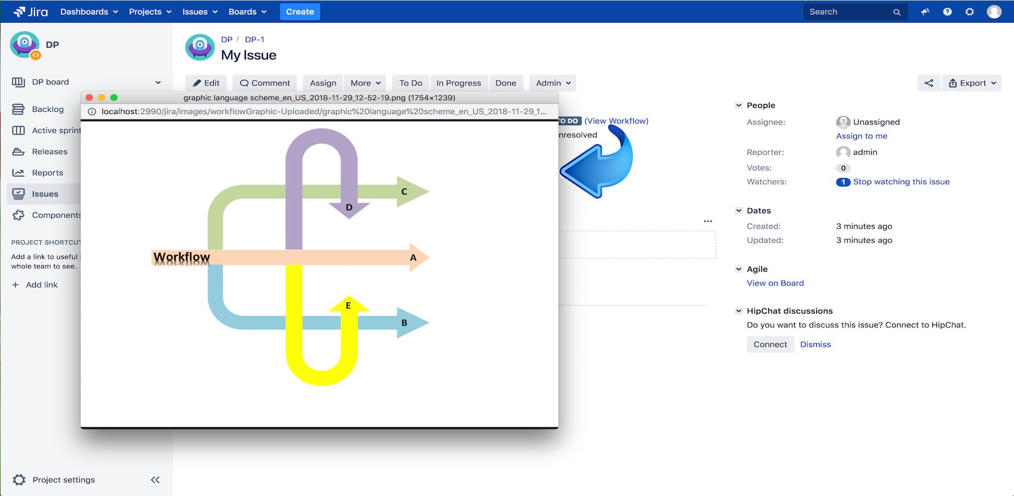Open the More dropdown
Screen dimensions: 1014x496
pos(365,83)
